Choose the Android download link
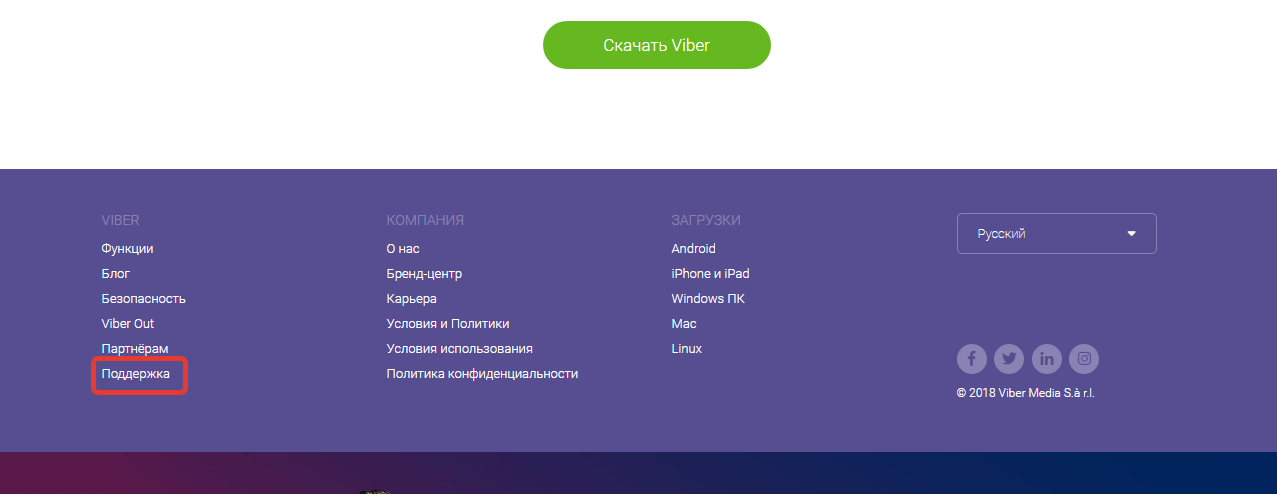This screenshot has width=1277, height=494. tap(693, 249)
